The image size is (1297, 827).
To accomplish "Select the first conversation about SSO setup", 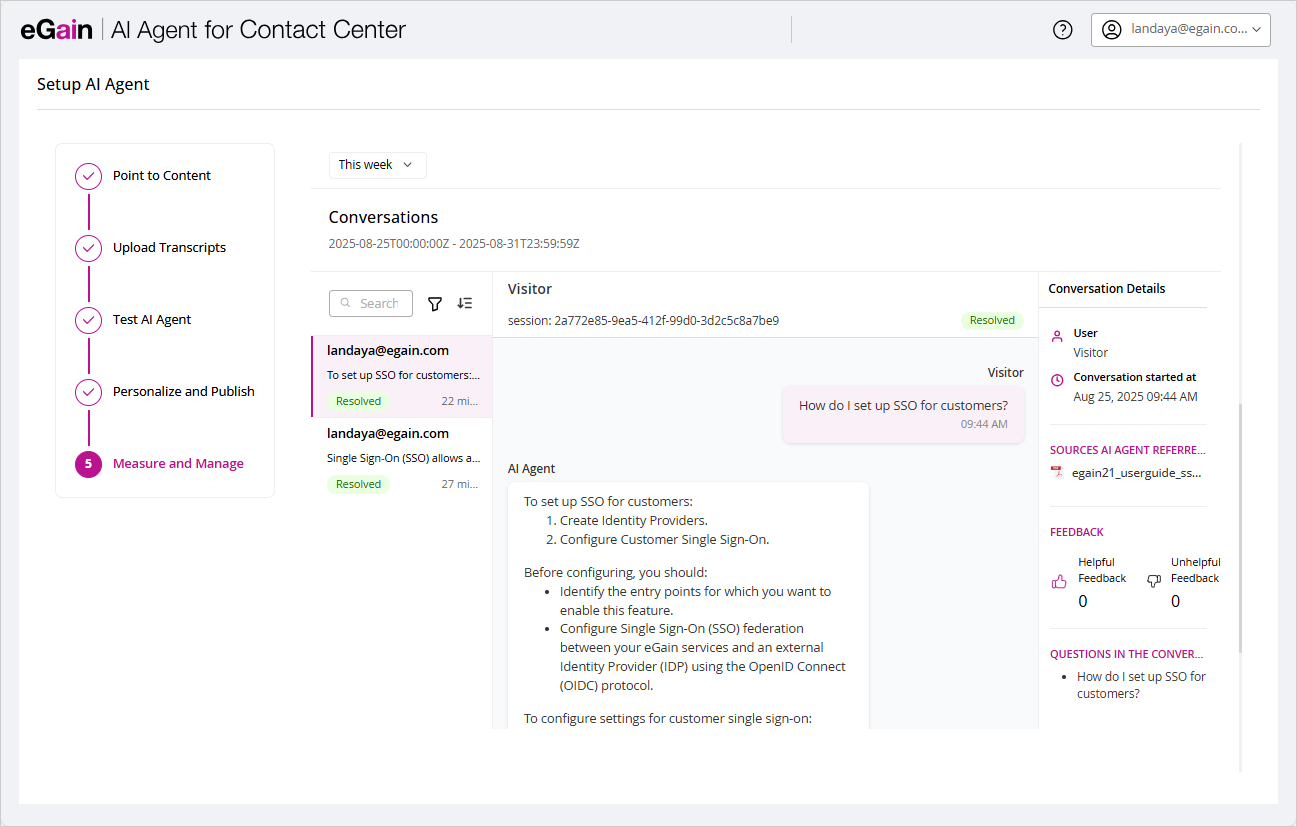I will coord(402,376).
